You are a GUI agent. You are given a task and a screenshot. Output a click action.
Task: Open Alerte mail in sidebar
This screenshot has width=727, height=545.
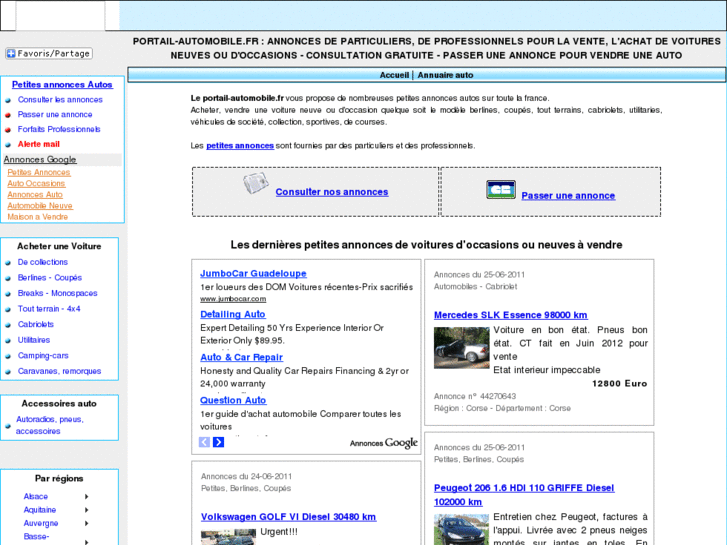(x=38, y=144)
